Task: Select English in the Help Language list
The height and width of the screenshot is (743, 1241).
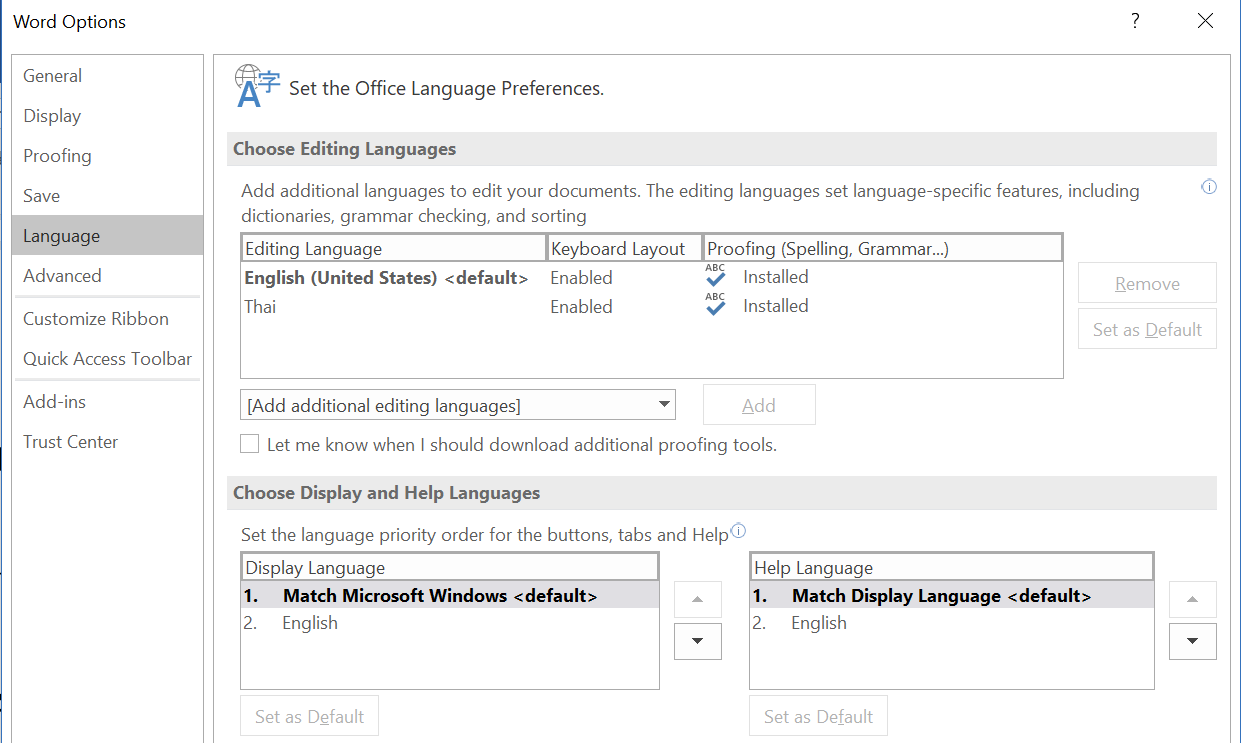Action: [x=819, y=623]
